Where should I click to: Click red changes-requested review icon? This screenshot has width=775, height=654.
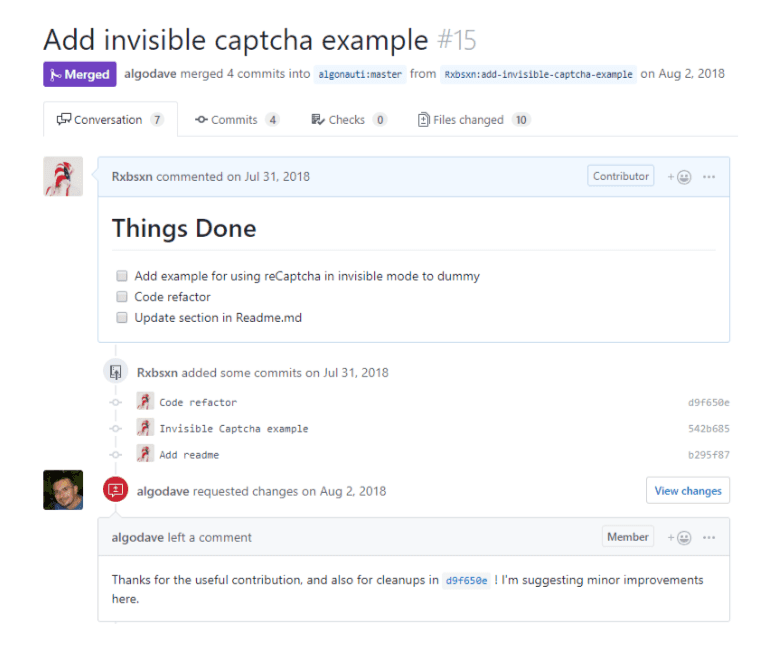pos(116,490)
